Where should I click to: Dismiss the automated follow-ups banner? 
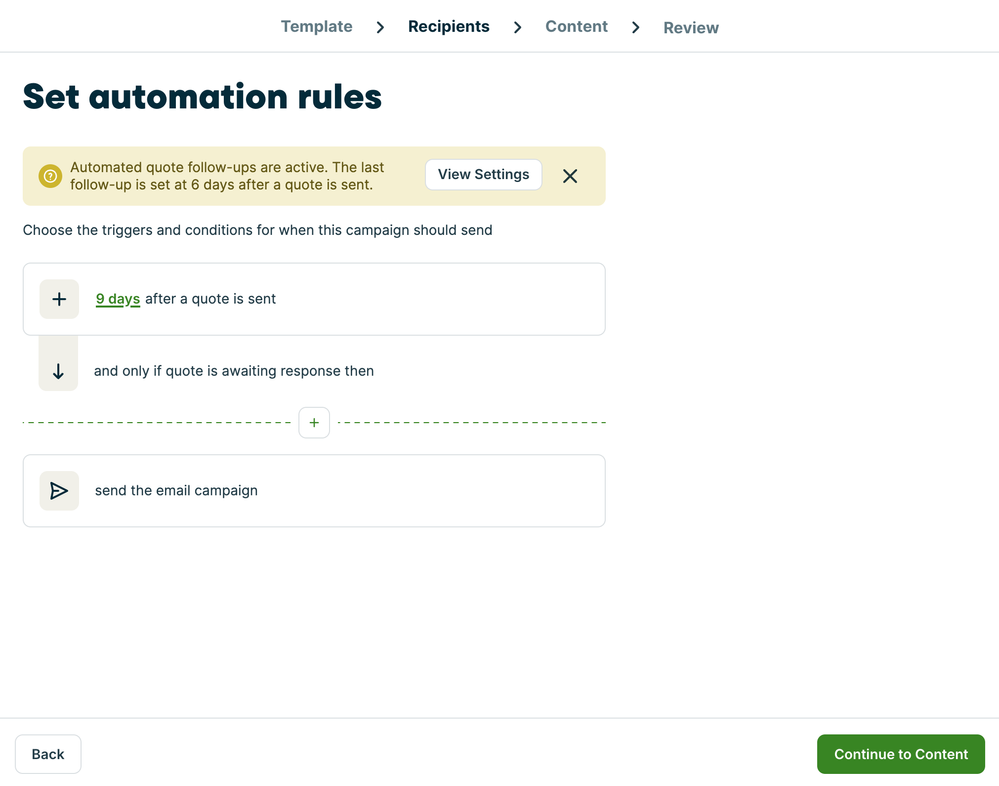point(570,176)
